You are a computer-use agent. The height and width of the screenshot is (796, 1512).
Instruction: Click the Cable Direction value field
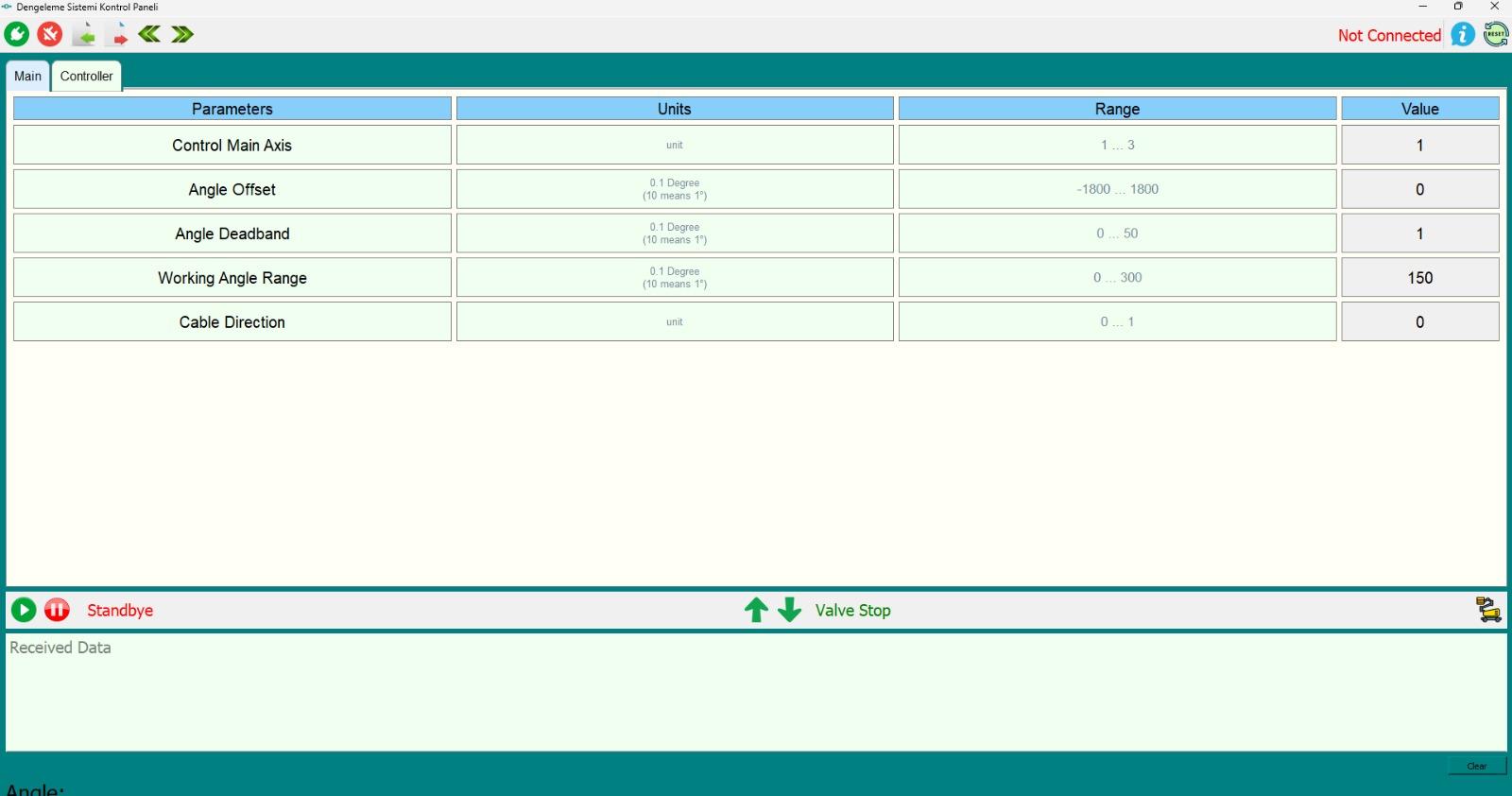(x=1419, y=322)
